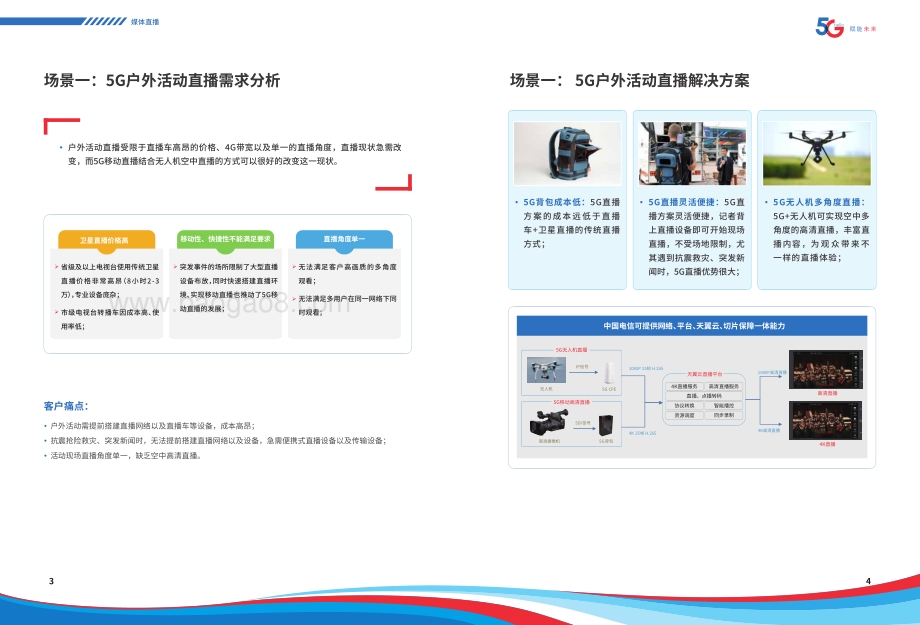
Task: Click the 客户痛点 heading
Action: coord(66,406)
